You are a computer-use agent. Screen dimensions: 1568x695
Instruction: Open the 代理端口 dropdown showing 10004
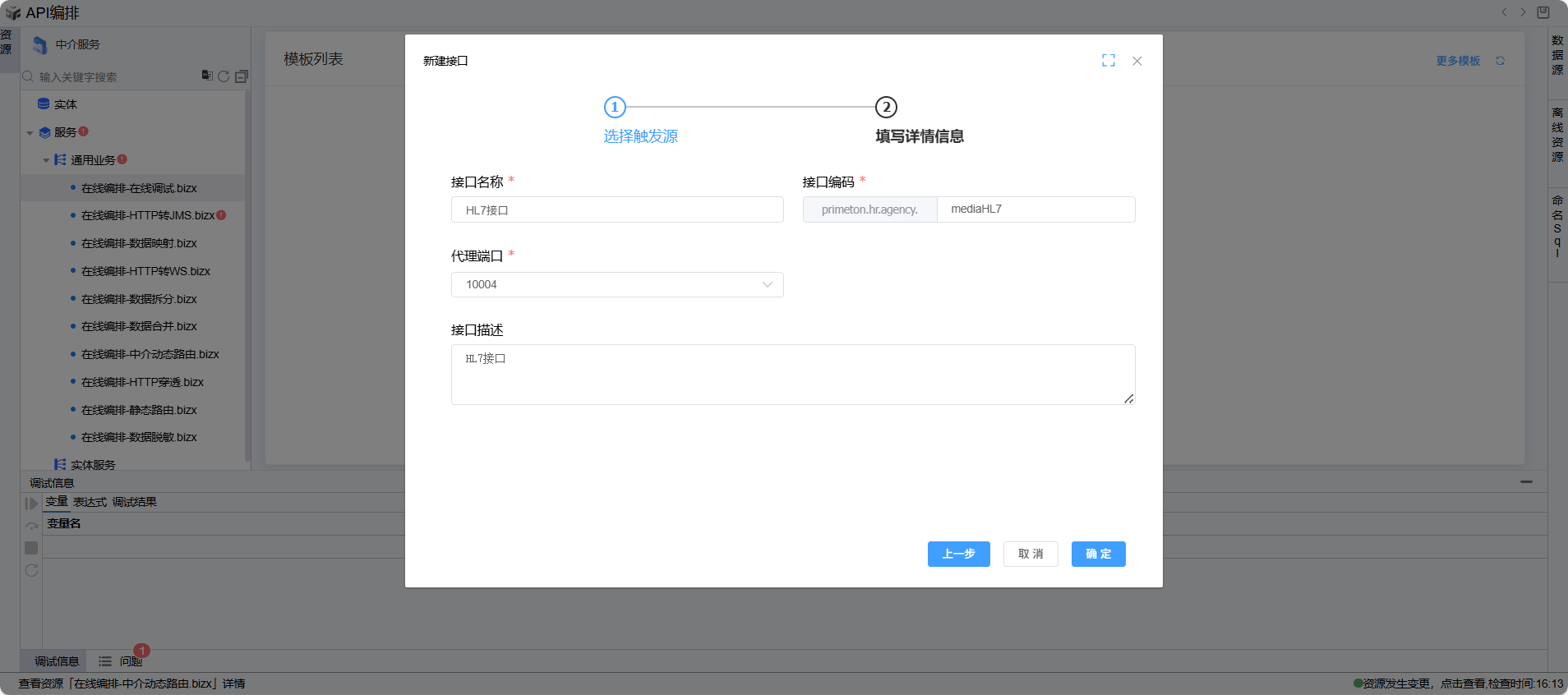tap(616, 285)
